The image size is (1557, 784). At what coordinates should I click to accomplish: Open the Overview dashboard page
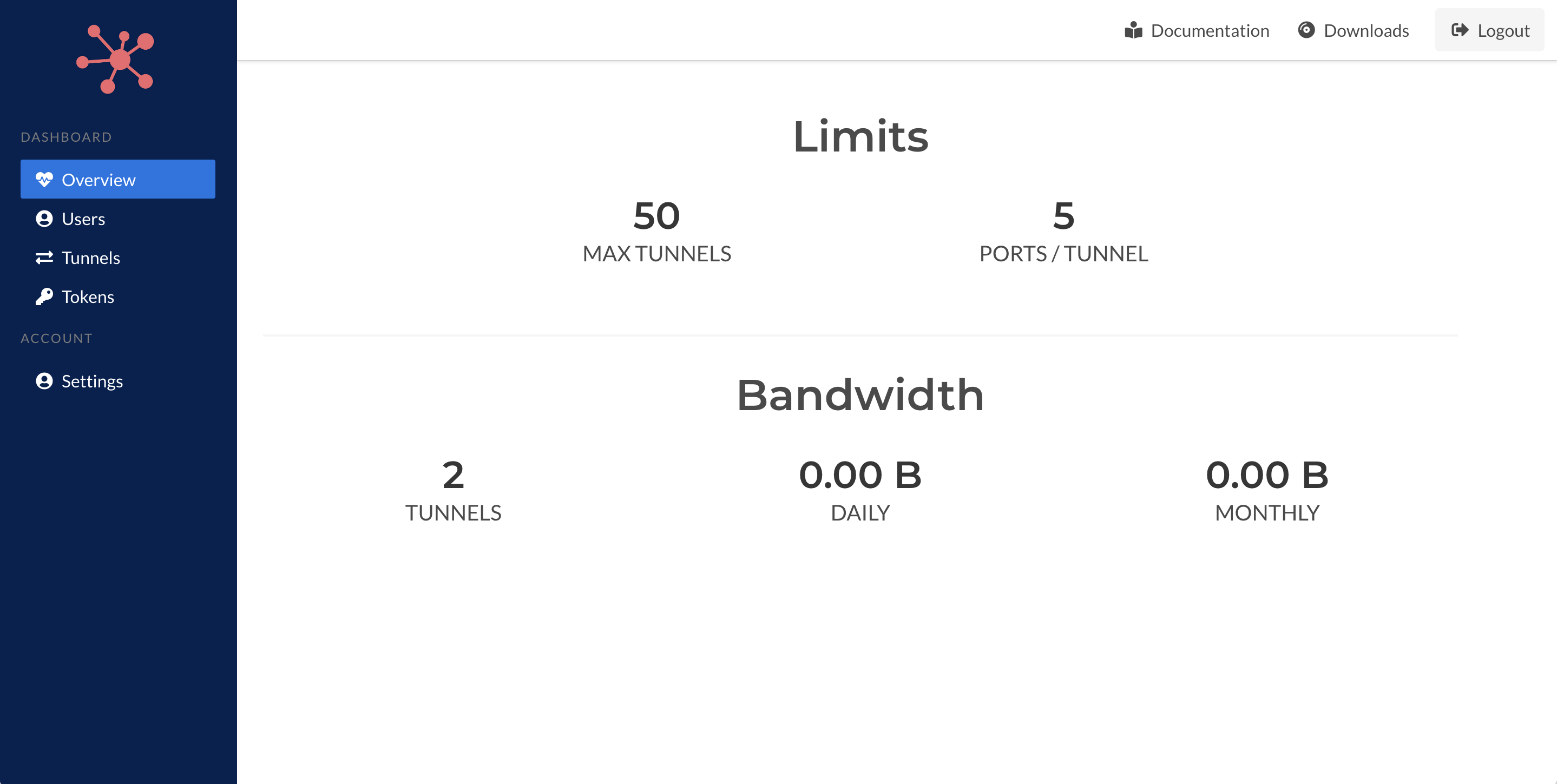tap(118, 179)
